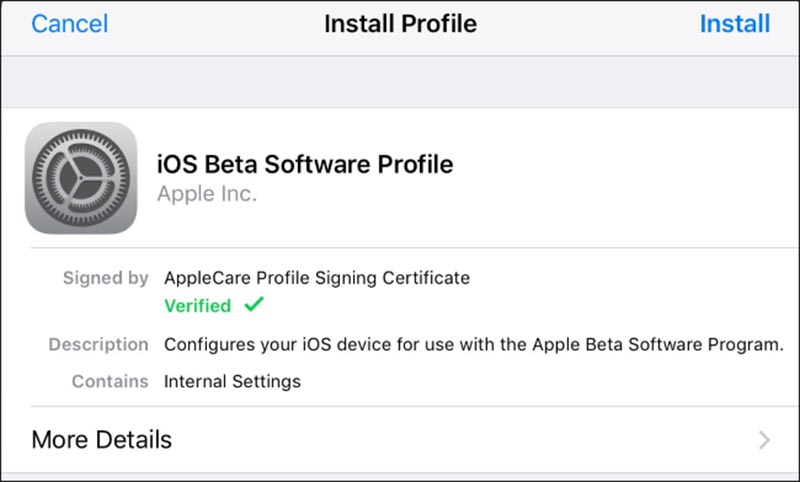
Task: Tap the Description label
Action: click(98, 345)
